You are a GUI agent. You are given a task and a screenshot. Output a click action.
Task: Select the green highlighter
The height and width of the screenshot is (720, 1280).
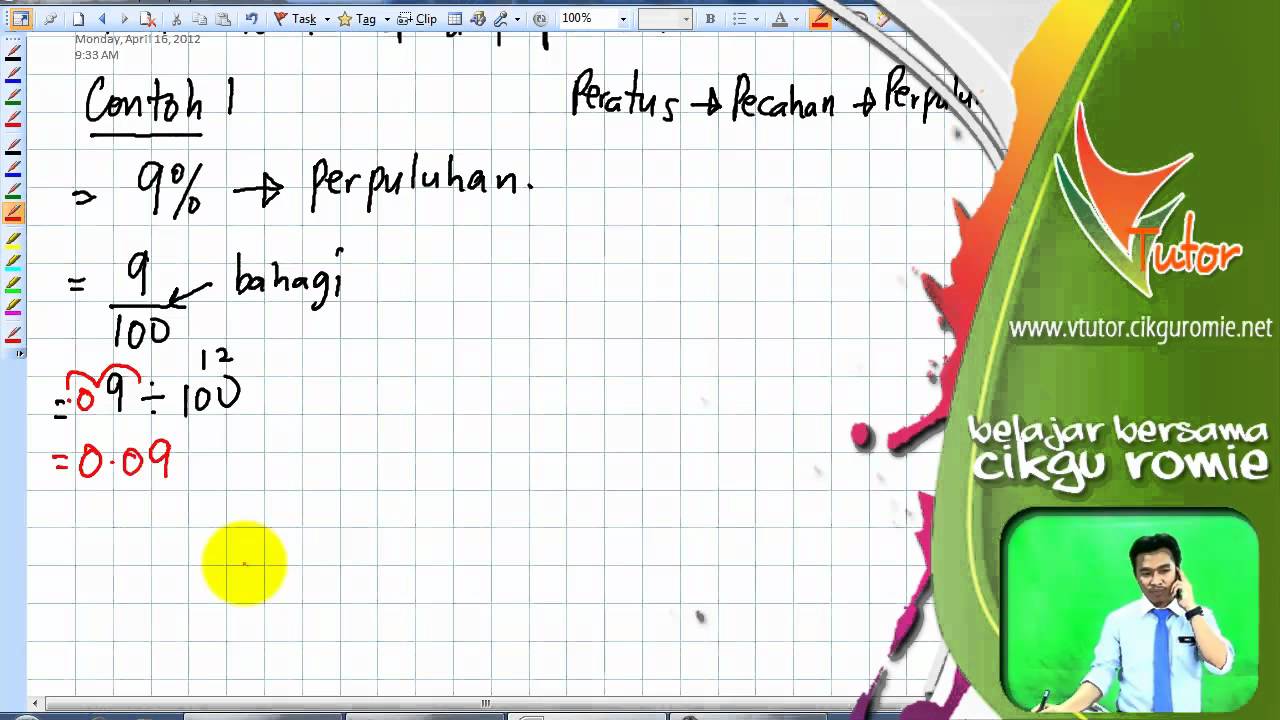[x=13, y=283]
